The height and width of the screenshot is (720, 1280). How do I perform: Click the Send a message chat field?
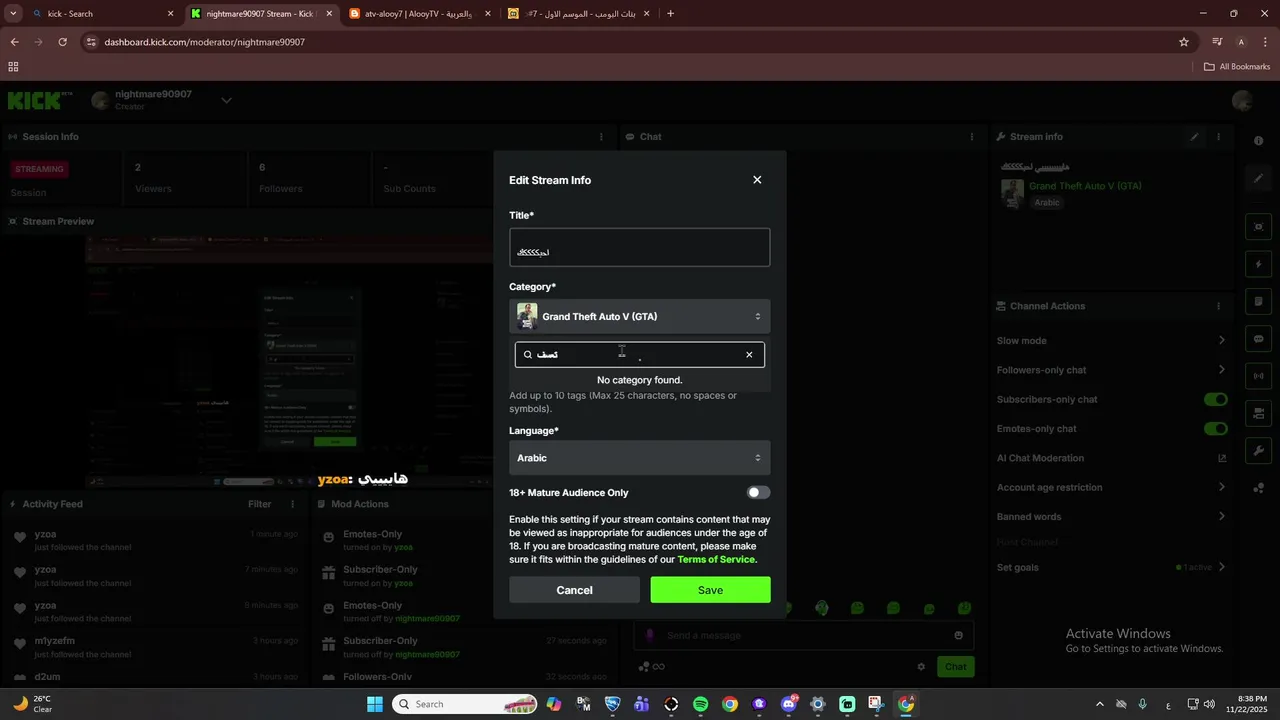pyautogui.click(x=805, y=635)
